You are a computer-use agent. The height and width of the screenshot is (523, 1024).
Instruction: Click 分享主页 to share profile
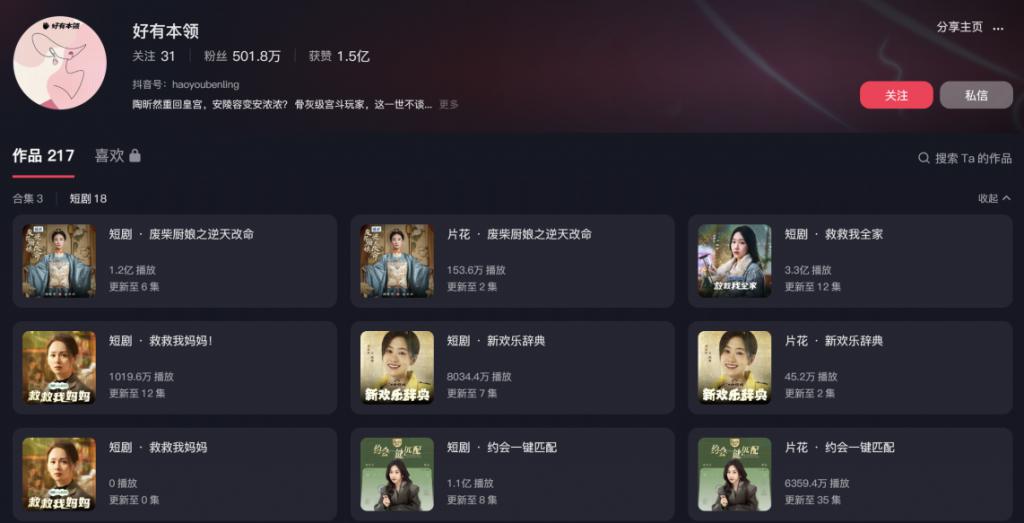(959, 27)
